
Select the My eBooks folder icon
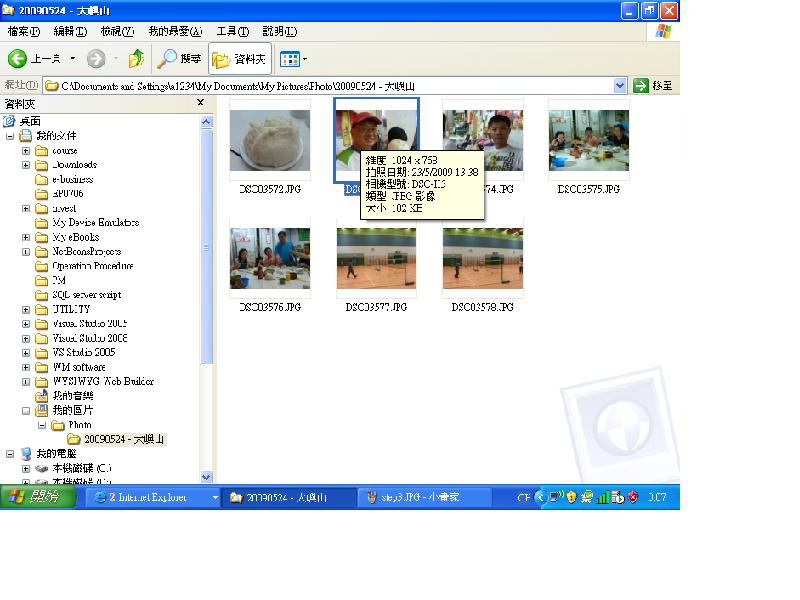point(41,237)
